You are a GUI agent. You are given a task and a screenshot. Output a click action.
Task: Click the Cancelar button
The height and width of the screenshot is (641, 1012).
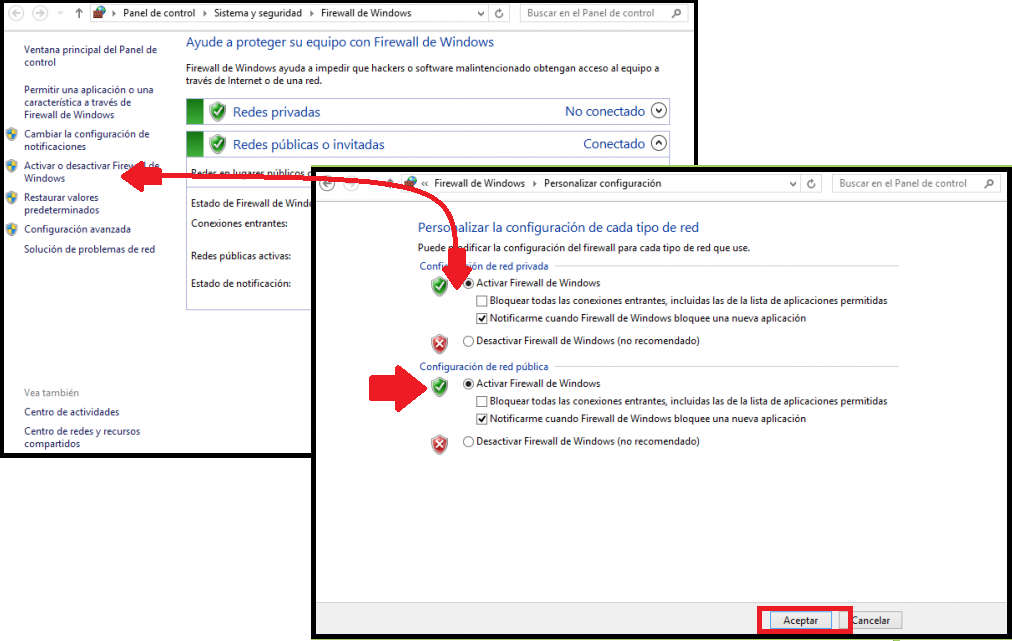871,620
